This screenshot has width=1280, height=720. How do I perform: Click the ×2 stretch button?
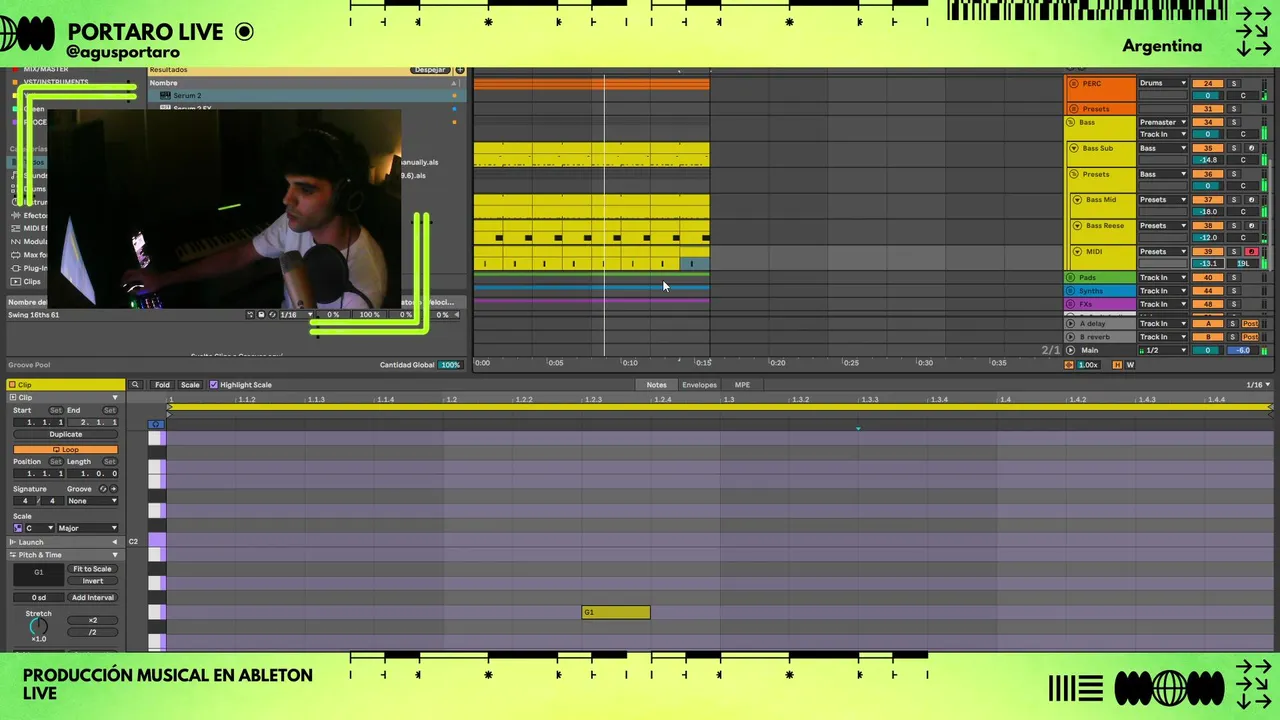pos(92,620)
